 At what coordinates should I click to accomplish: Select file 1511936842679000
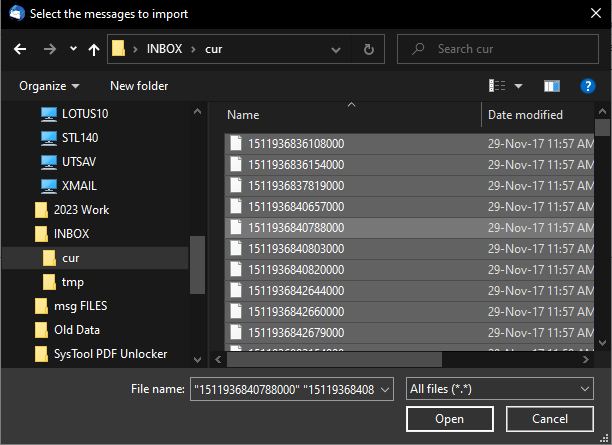point(409,333)
